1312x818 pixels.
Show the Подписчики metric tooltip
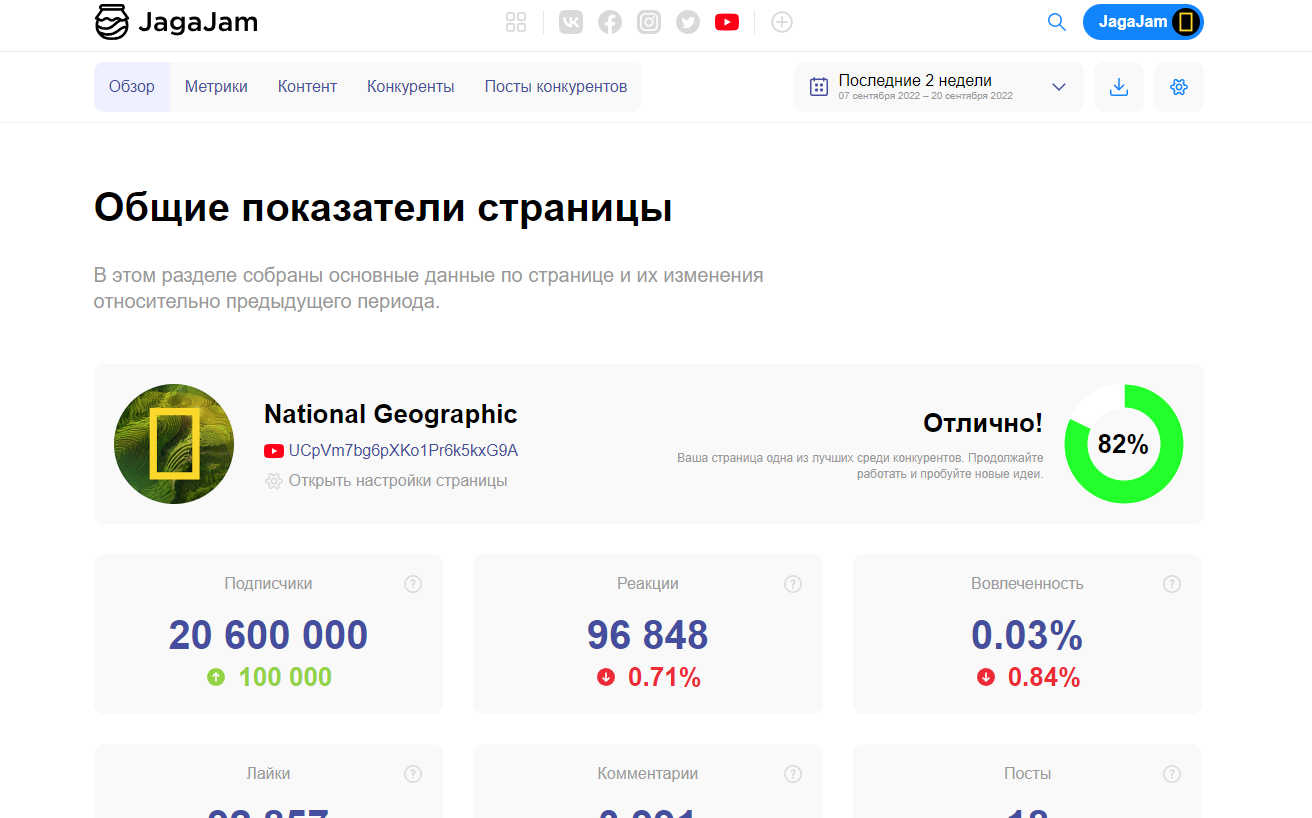coord(413,583)
